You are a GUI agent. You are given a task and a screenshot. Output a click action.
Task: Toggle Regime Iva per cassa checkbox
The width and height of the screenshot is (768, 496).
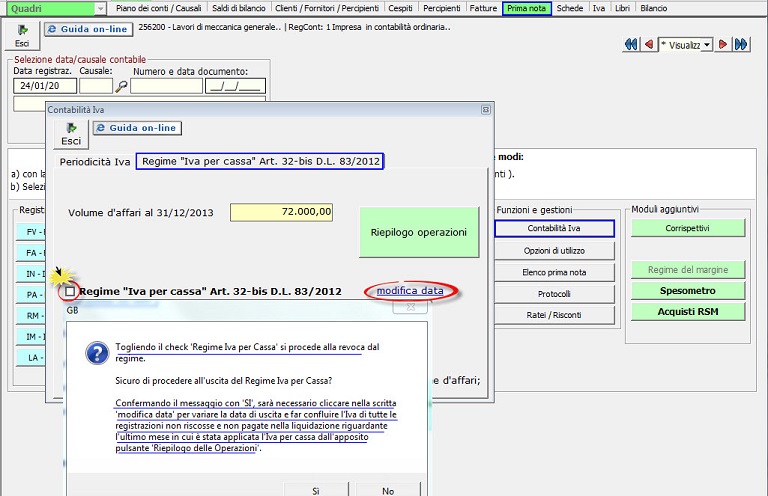click(70, 291)
